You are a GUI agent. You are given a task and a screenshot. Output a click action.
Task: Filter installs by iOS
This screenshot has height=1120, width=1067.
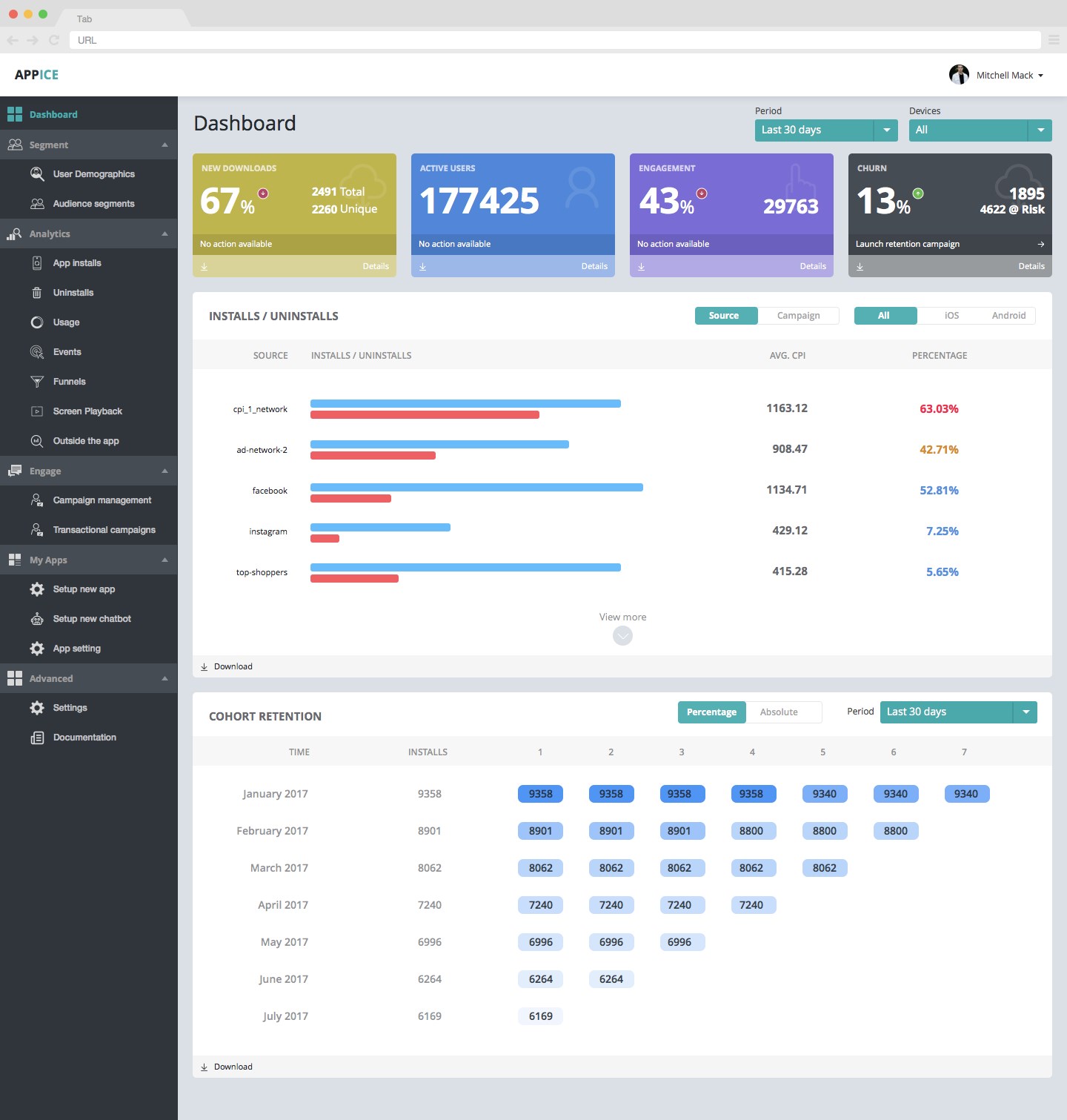click(951, 316)
